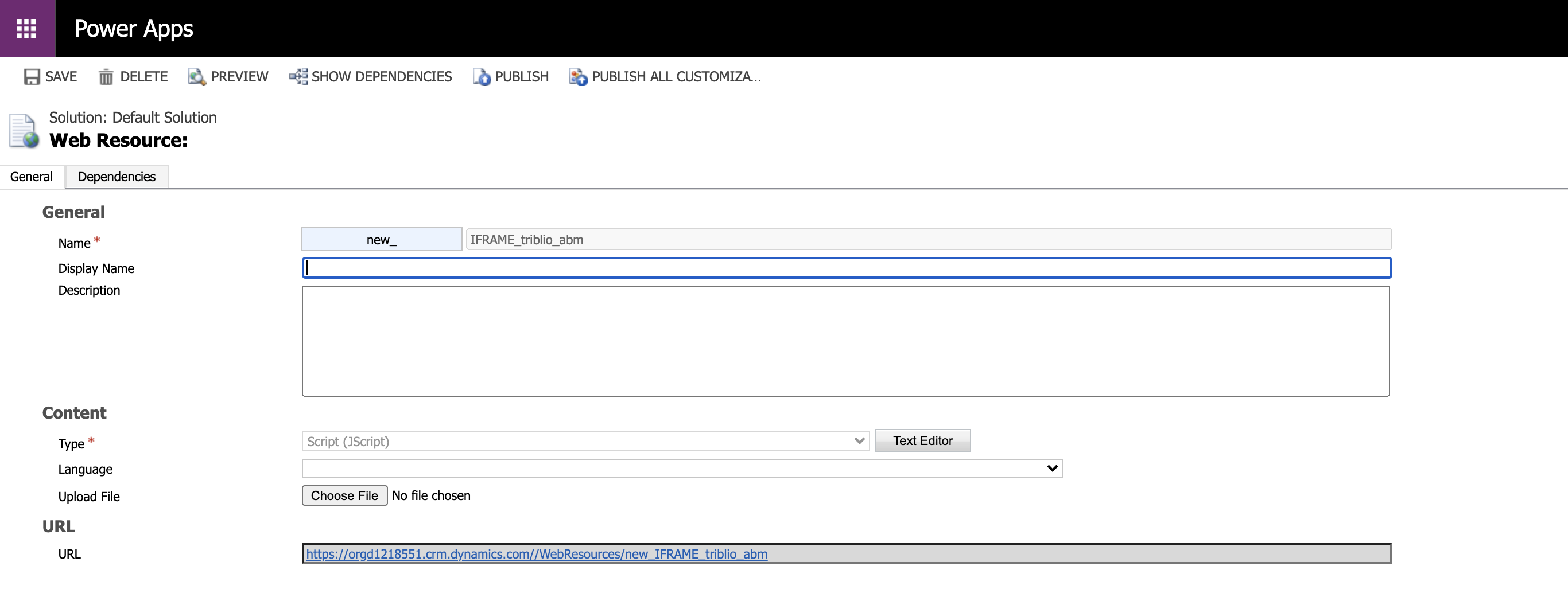Open the app launcher waffle icon

coord(26,29)
